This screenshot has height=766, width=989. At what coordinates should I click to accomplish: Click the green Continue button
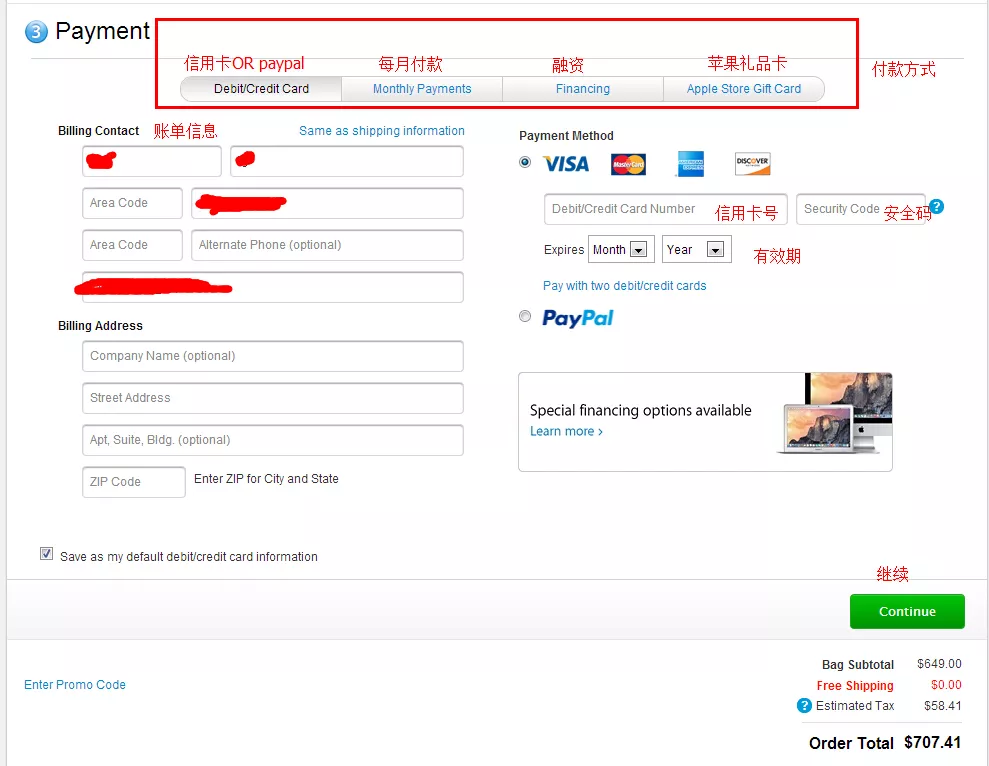click(907, 611)
